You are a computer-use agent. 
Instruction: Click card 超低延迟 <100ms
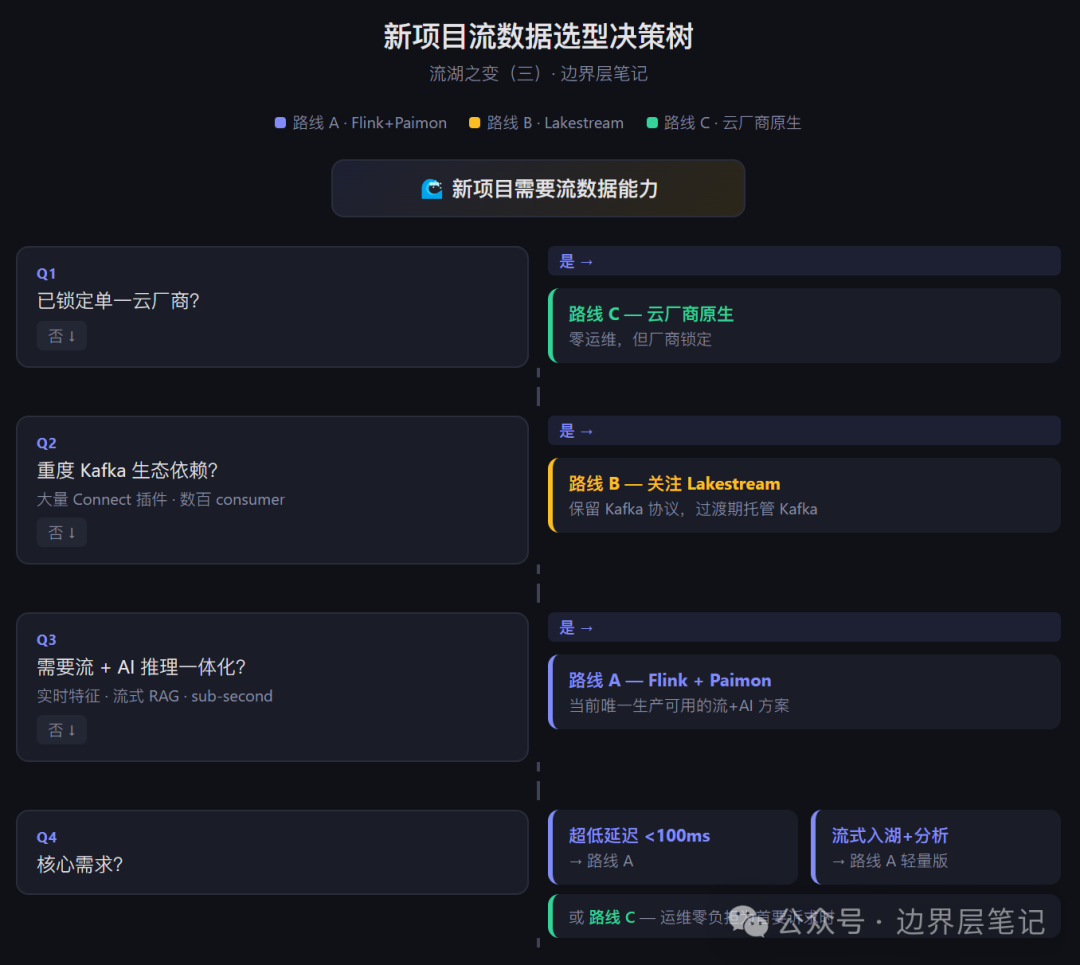[x=673, y=847]
